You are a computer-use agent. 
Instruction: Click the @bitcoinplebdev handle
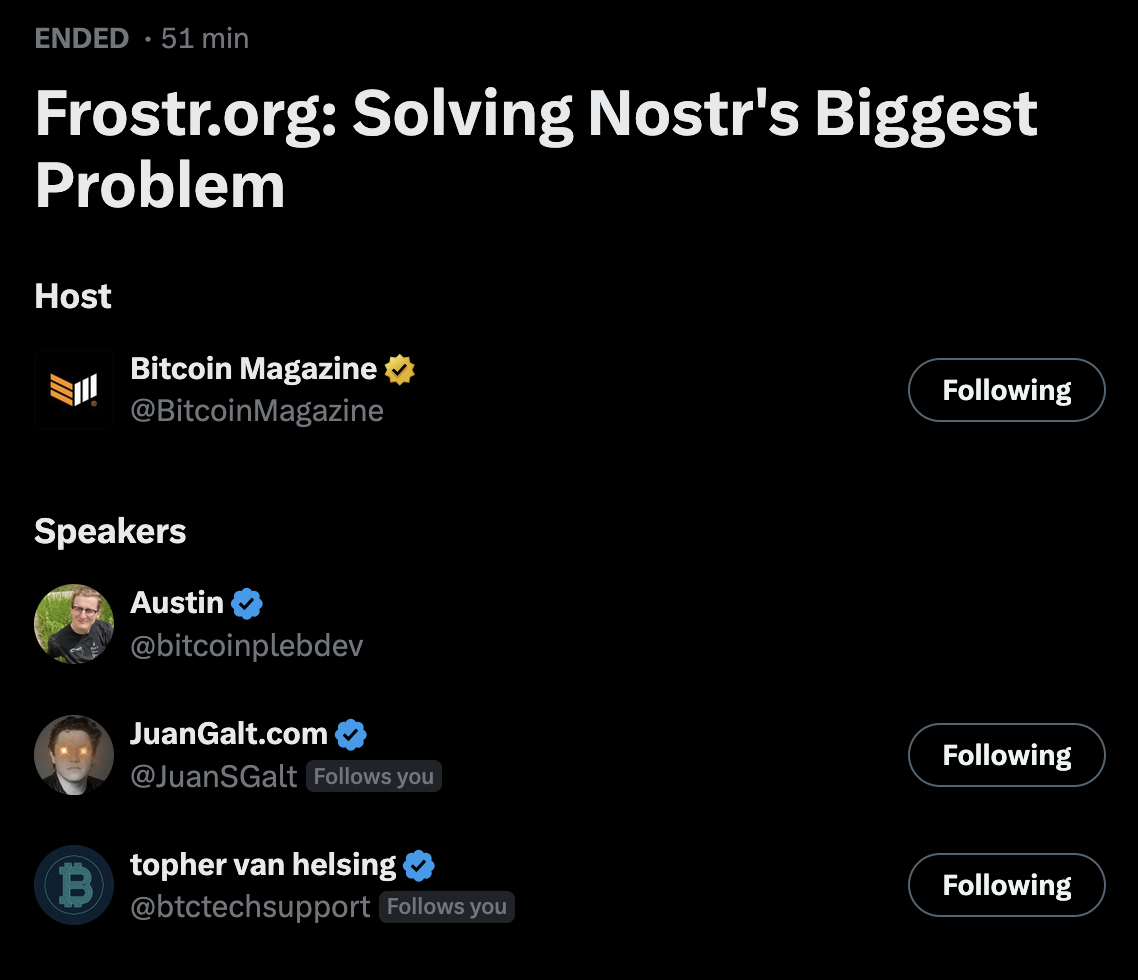[247, 646]
